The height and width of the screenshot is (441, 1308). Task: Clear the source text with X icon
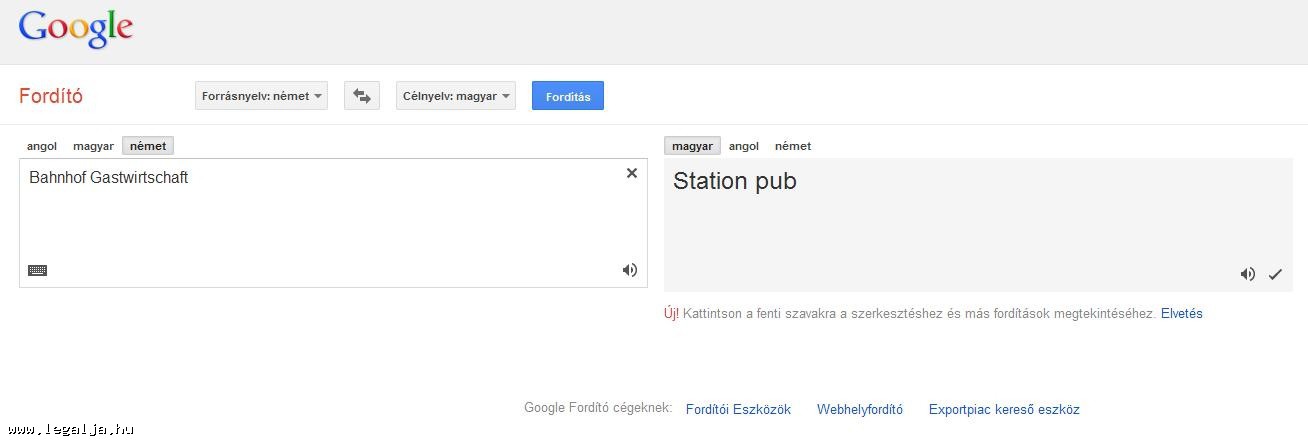coord(632,173)
